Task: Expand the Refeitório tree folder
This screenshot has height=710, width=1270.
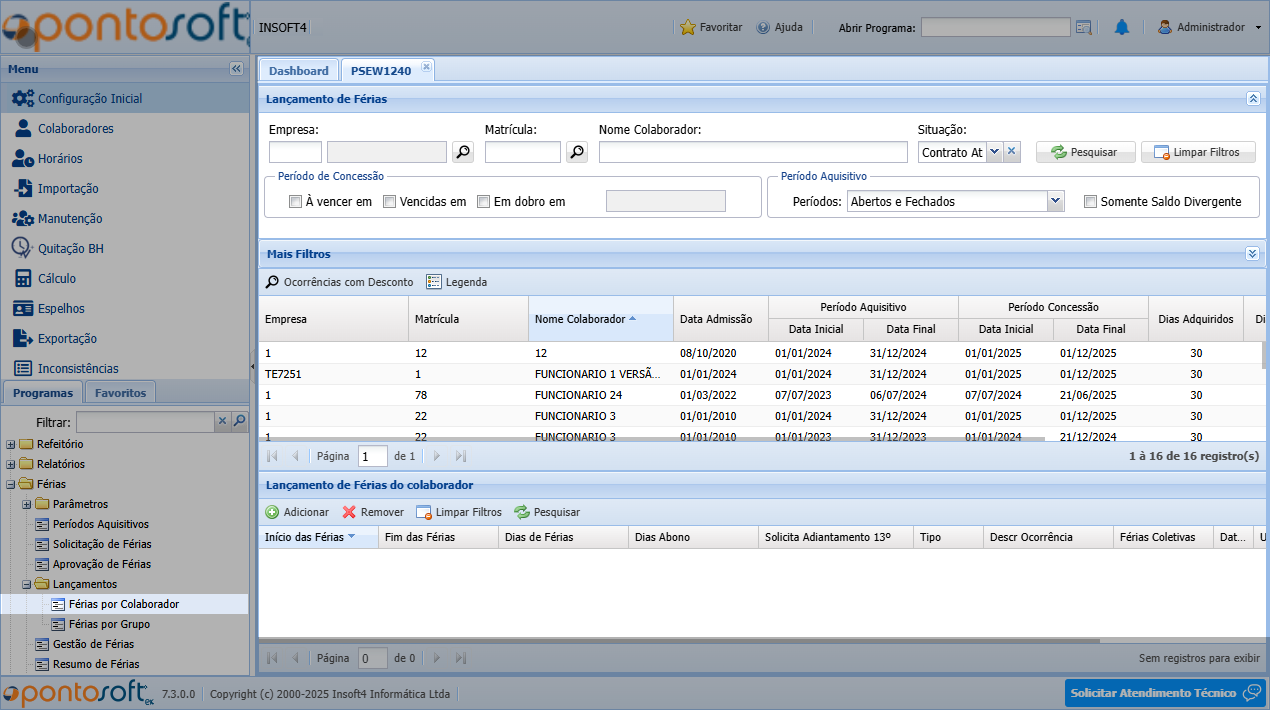Action: (x=11, y=444)
